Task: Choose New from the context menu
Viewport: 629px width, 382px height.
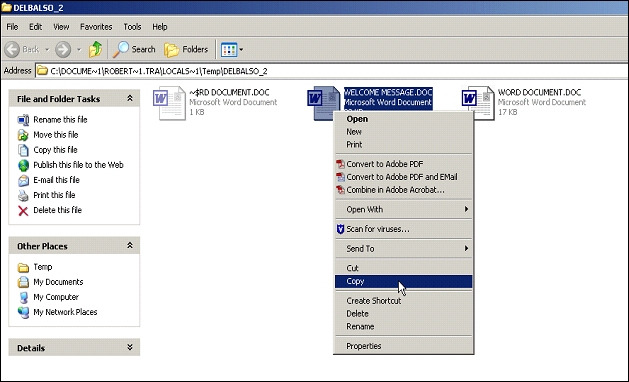Action: [x=404, y=132]
